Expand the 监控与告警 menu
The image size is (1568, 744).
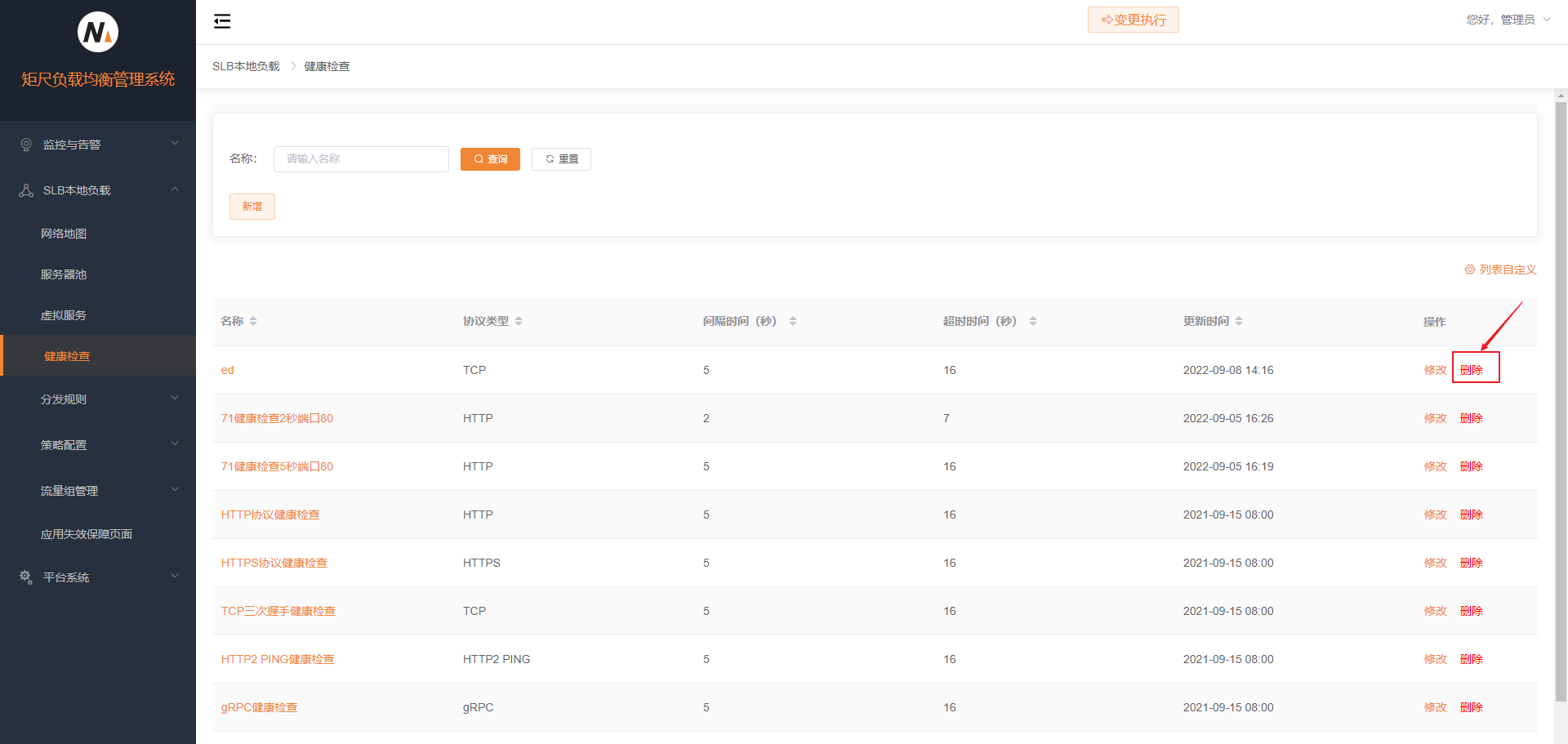pos(98,145)
